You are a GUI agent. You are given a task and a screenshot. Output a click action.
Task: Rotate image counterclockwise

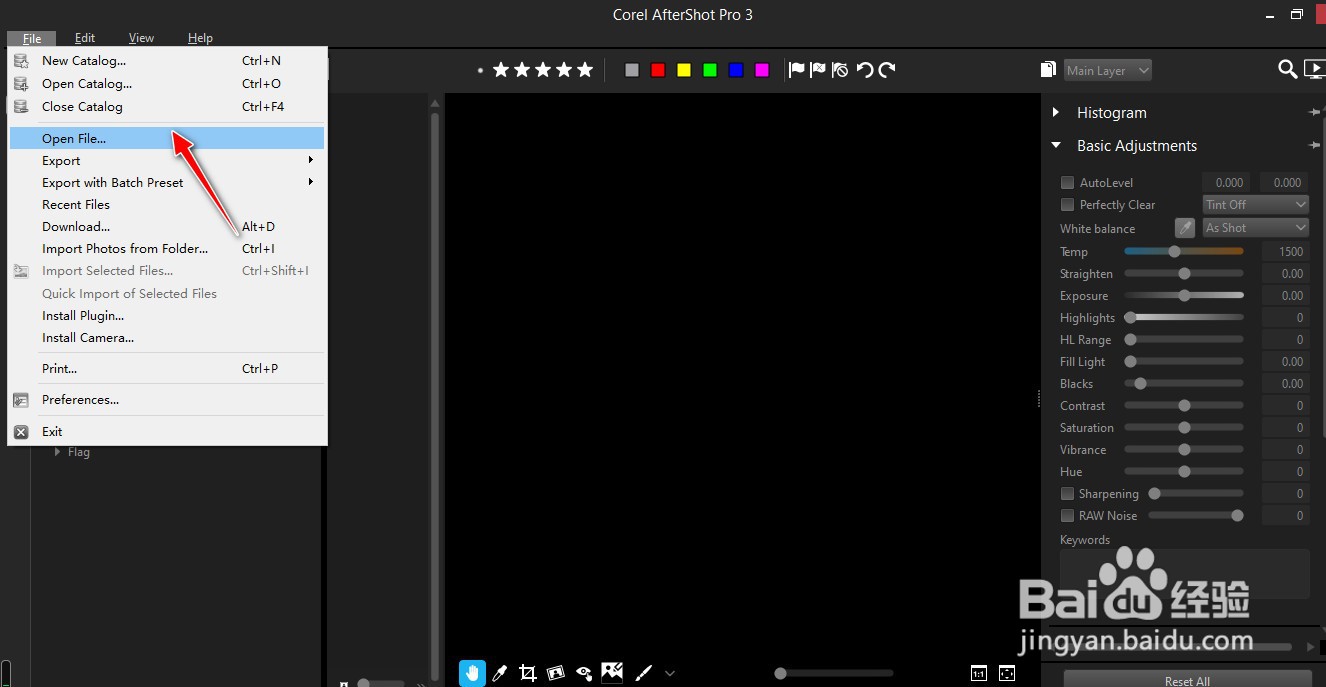point(865,70)
